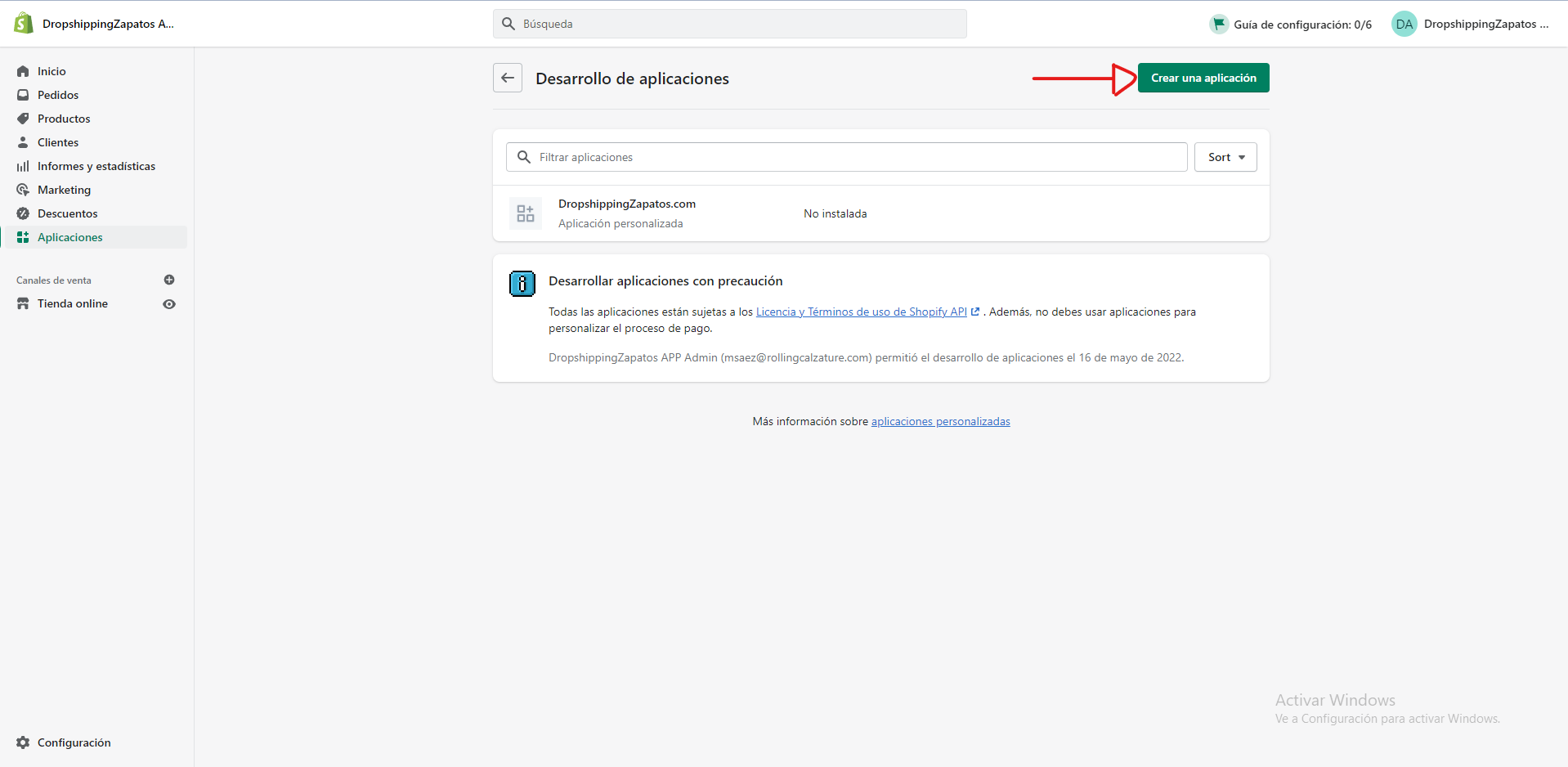Click the Aplicaciones apps grid icon
The image size is (1568, 767).
(x=23, y=237)
